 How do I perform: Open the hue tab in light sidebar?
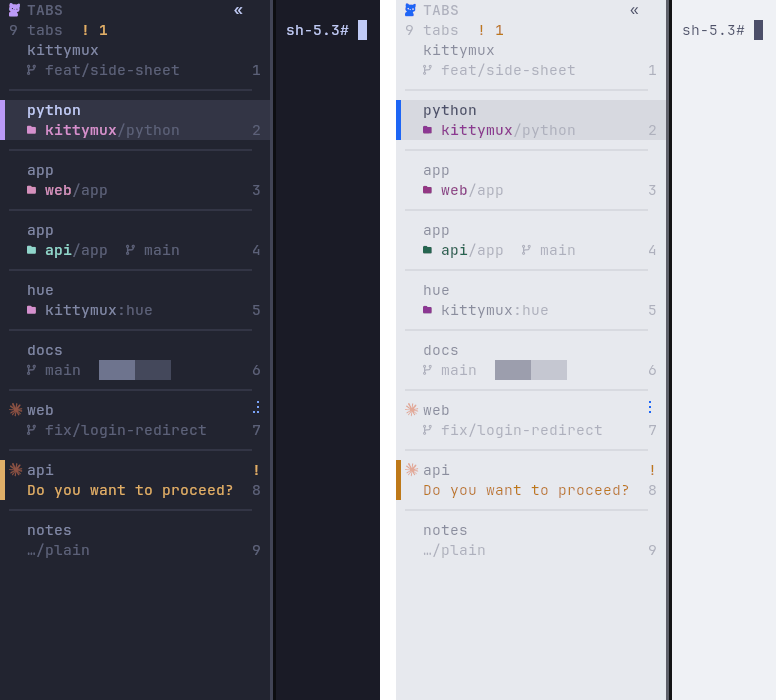(531, 300)
